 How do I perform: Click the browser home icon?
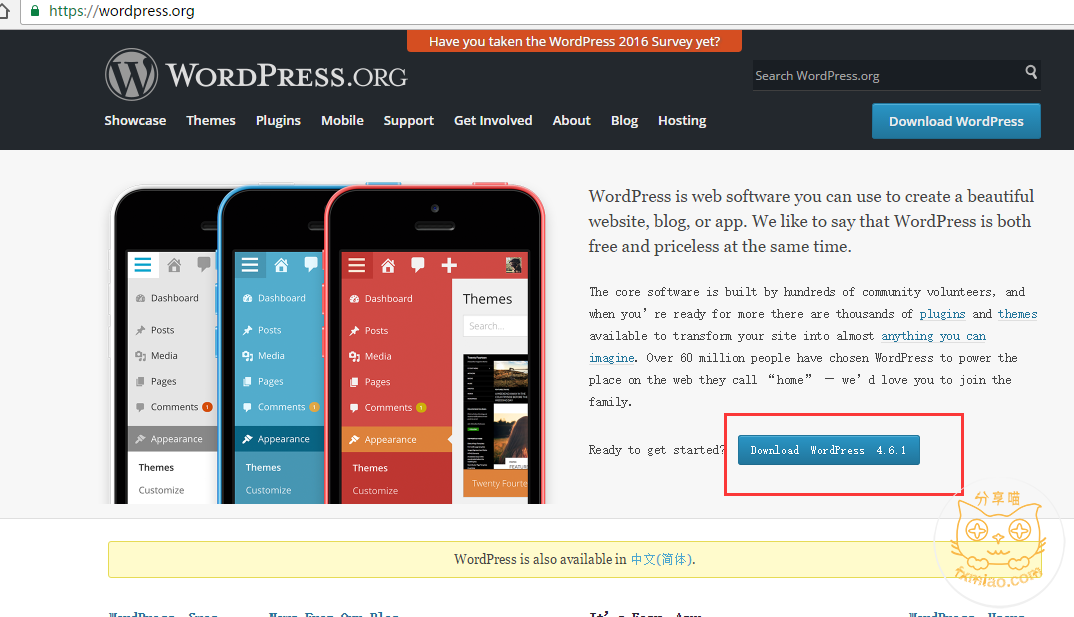coord(4,11)
